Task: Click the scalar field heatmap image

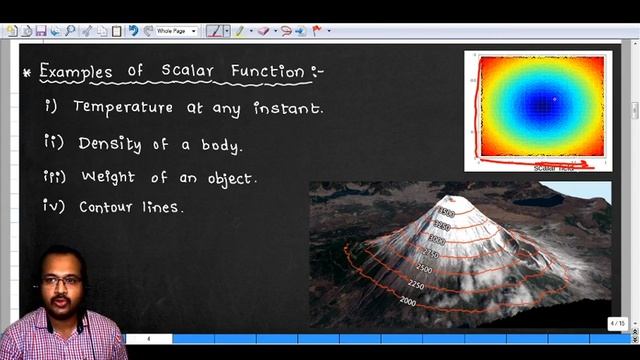Action: click(x=538, y=111)
